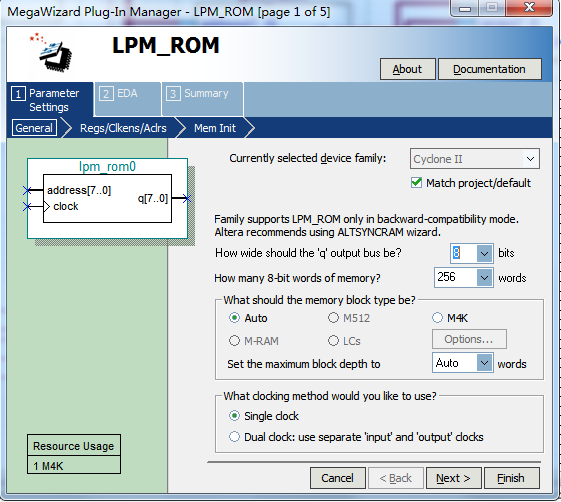Expand the q output bus width dropdown
This screenshot has width=561, height=502.
tap(484, 253)
